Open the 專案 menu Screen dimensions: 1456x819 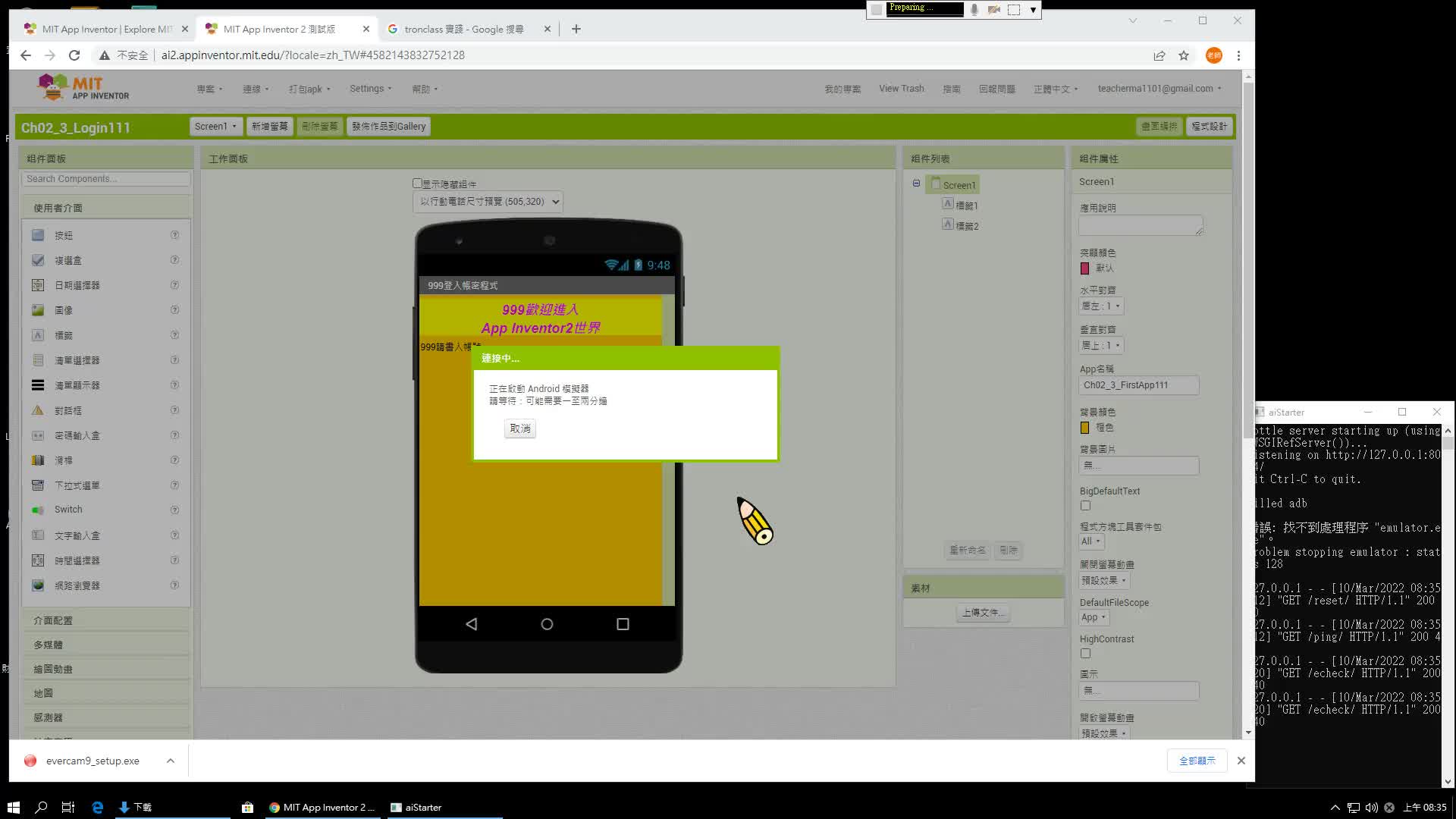209,89
